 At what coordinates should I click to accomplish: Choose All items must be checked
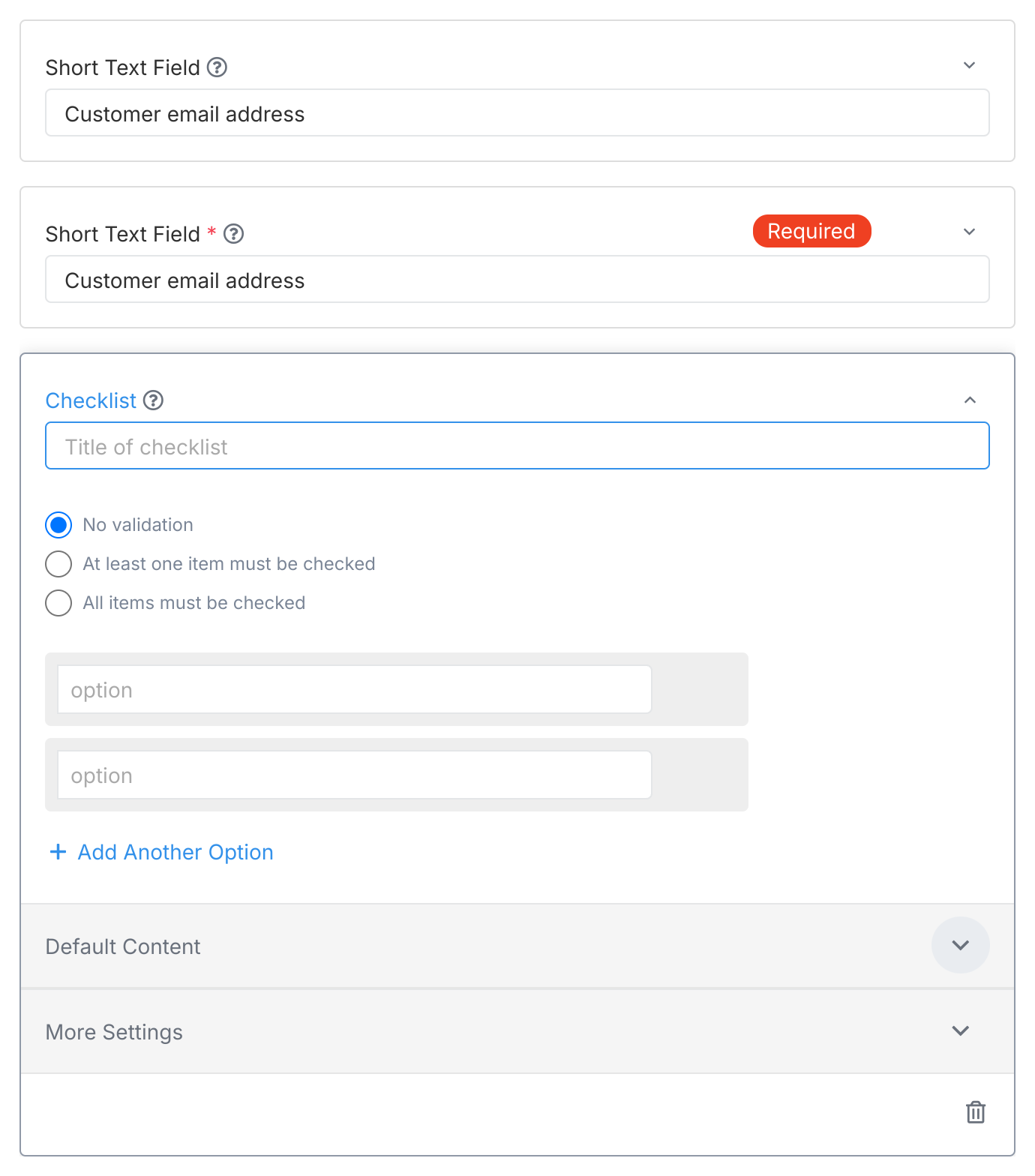pos(58,603)
